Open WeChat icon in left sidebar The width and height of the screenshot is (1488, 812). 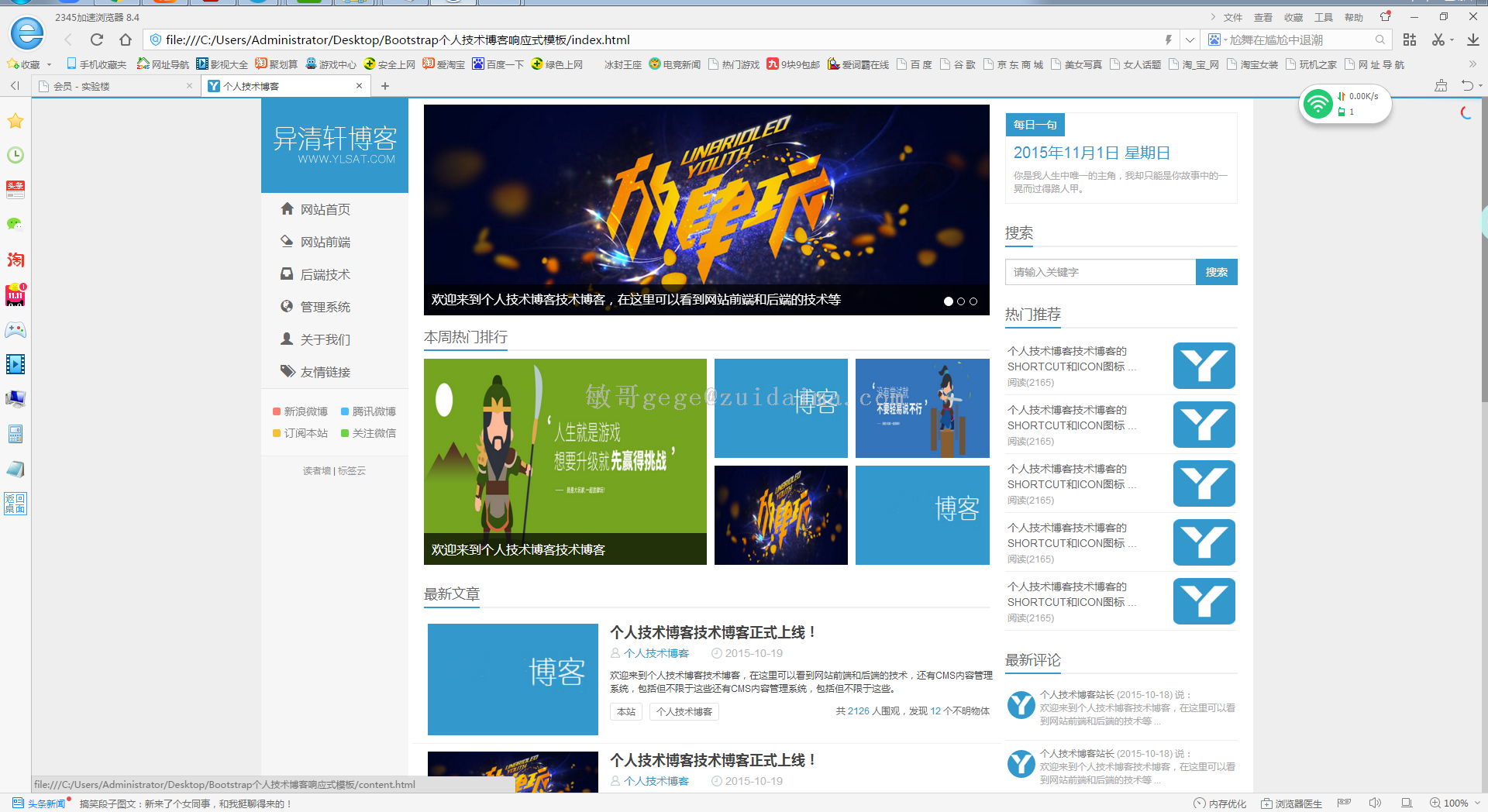[x=15, y=224]
